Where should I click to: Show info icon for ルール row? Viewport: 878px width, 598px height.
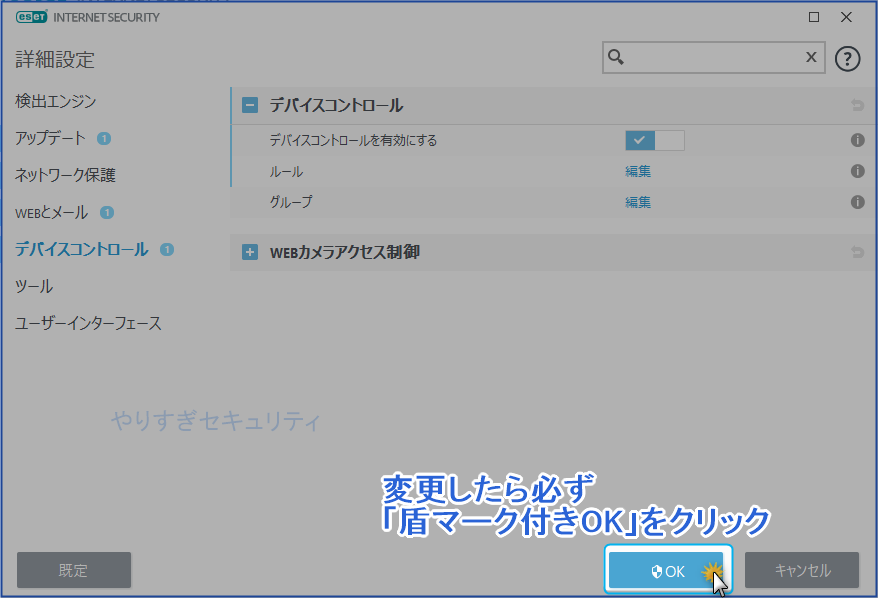pos(857,171)
